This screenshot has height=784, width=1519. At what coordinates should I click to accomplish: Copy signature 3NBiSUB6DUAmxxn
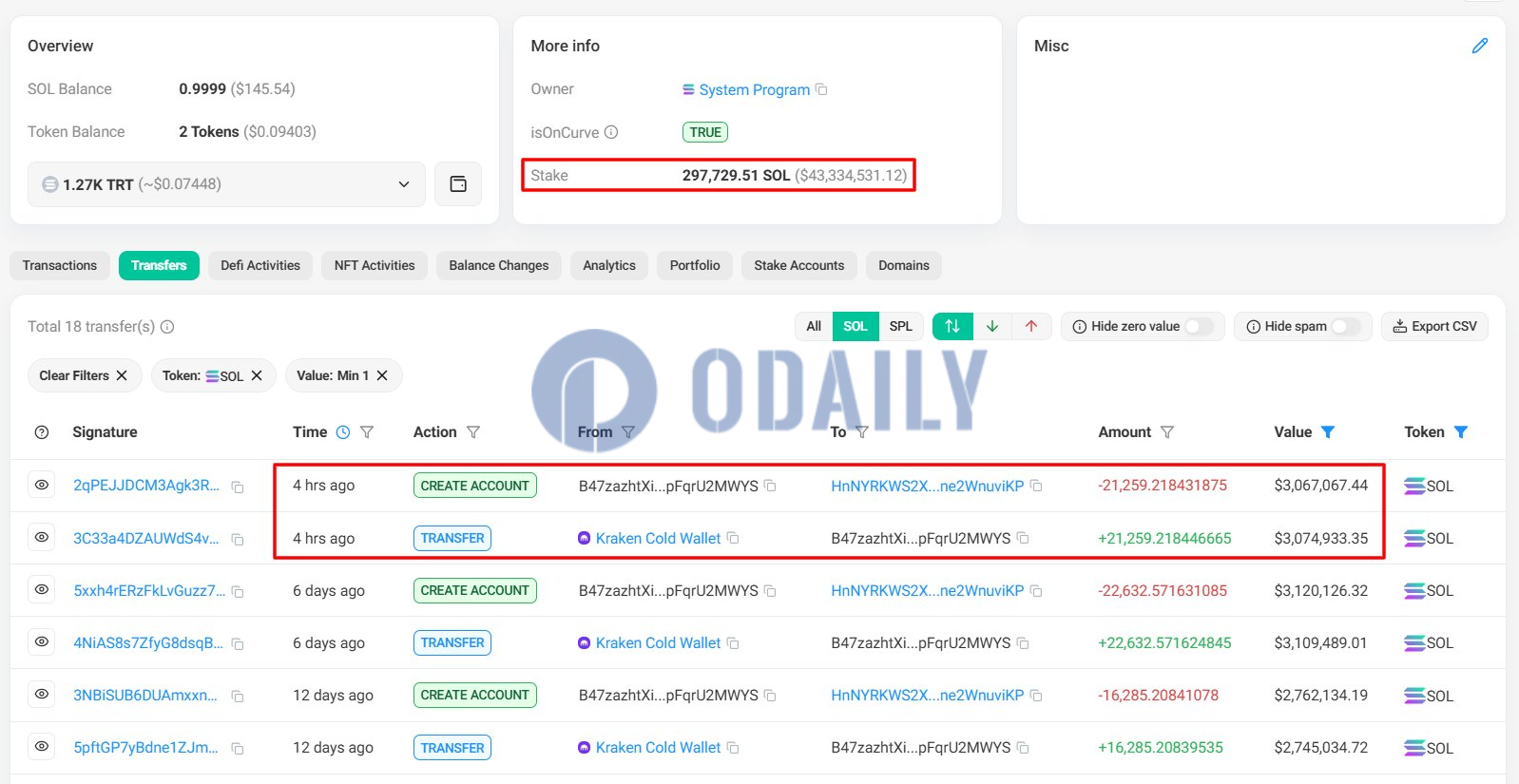click(238, 696)
